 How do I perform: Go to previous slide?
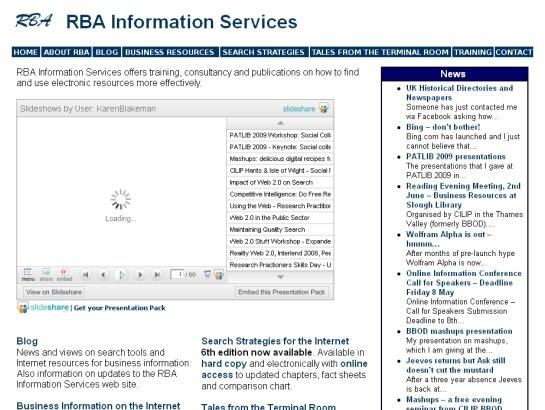point(103,275)
